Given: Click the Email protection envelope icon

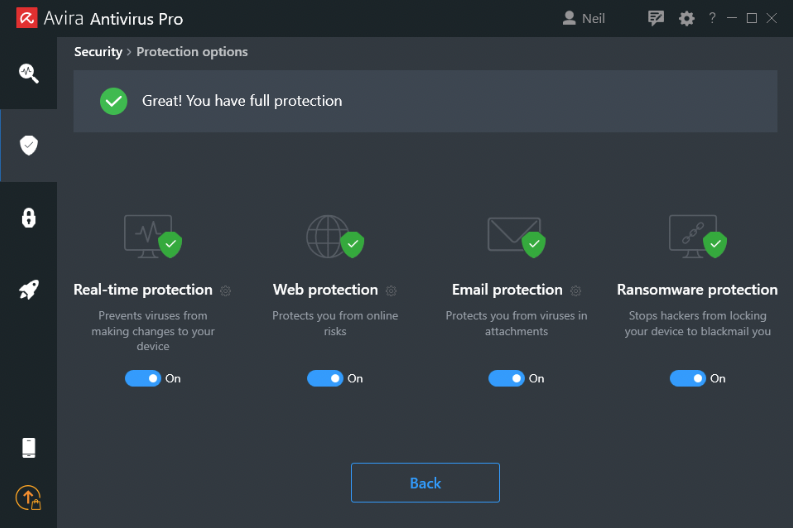Looking at the screenshot, I should [516, 237].
